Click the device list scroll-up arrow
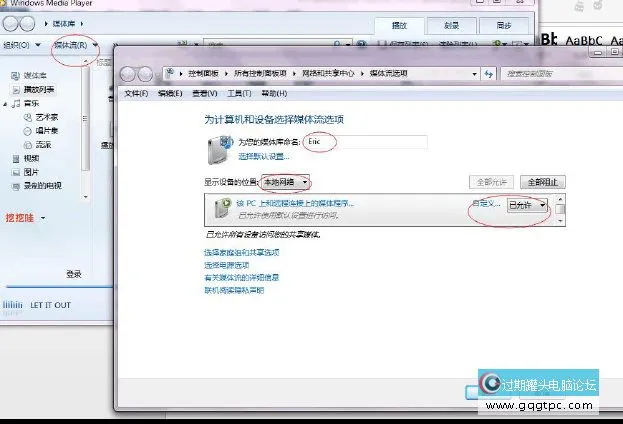This screenshot has width=623, height=424. (x=560, y=199)
